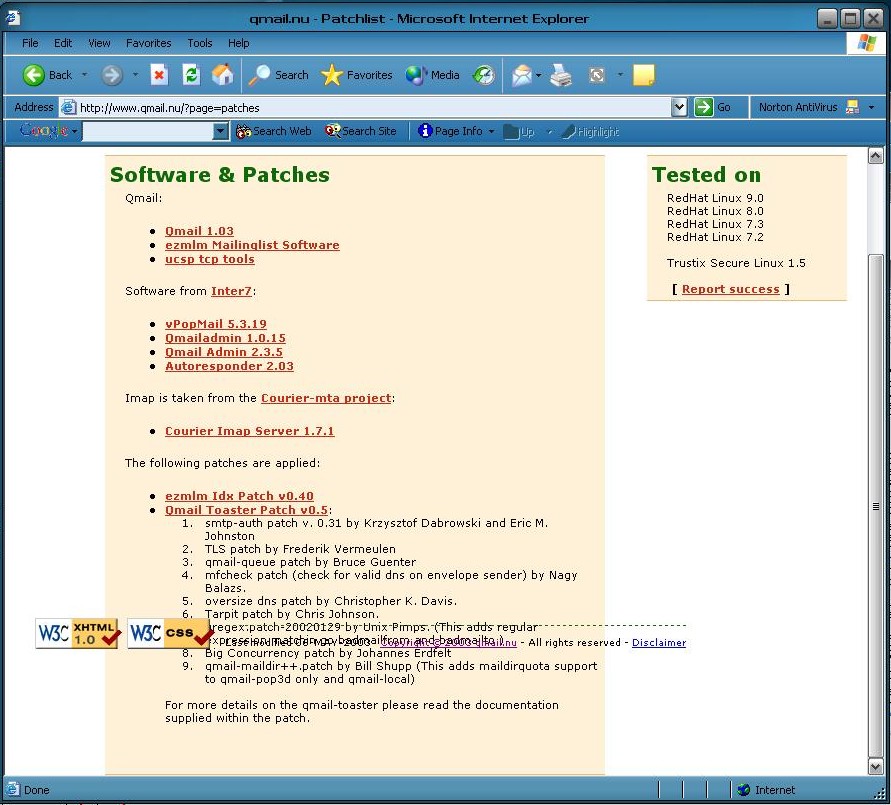Expand the Google logo menu arrow

74,132
